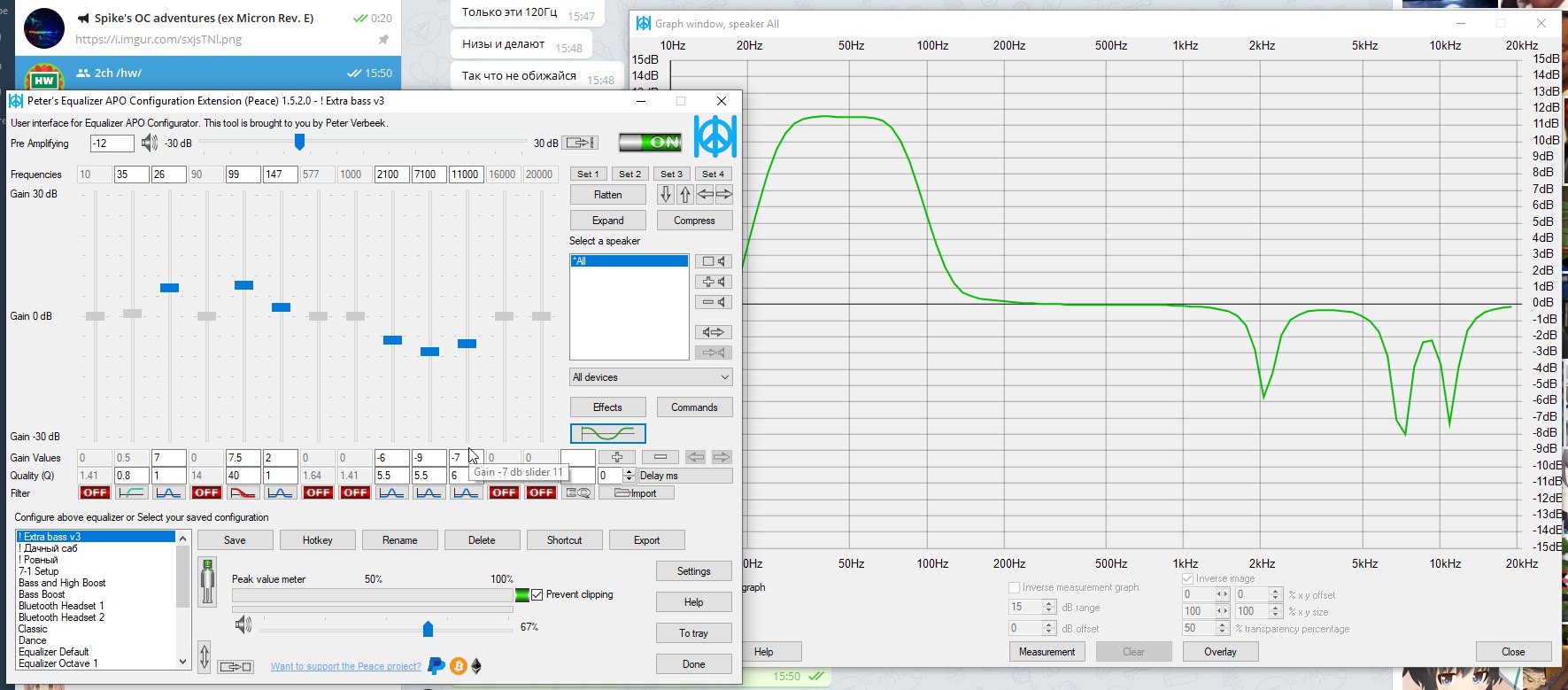Click the 7100 frequency input field

[x=429, y=174]
